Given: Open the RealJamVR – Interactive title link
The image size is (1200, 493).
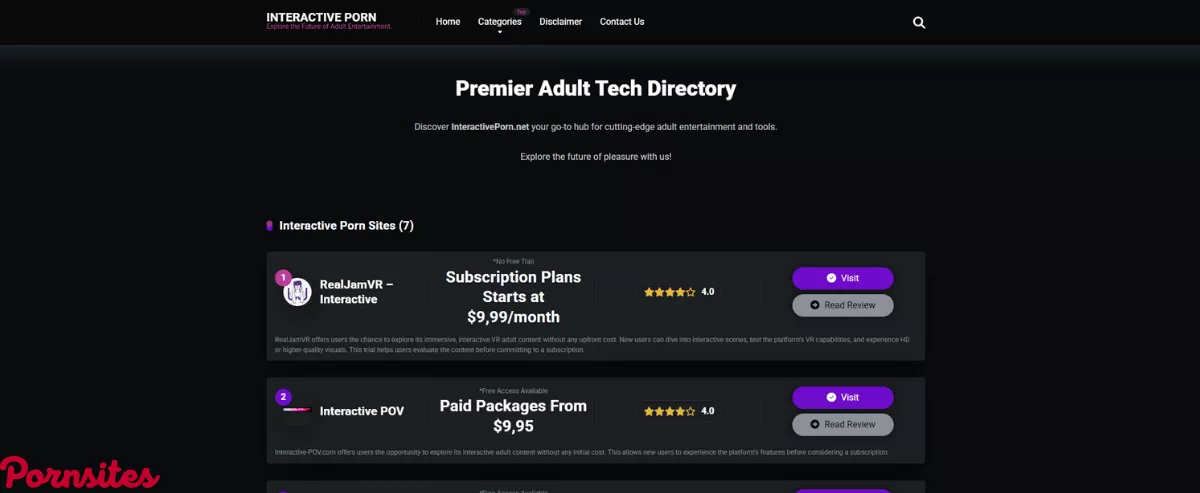Looking at the screenshot, I should tap(357, 291).
